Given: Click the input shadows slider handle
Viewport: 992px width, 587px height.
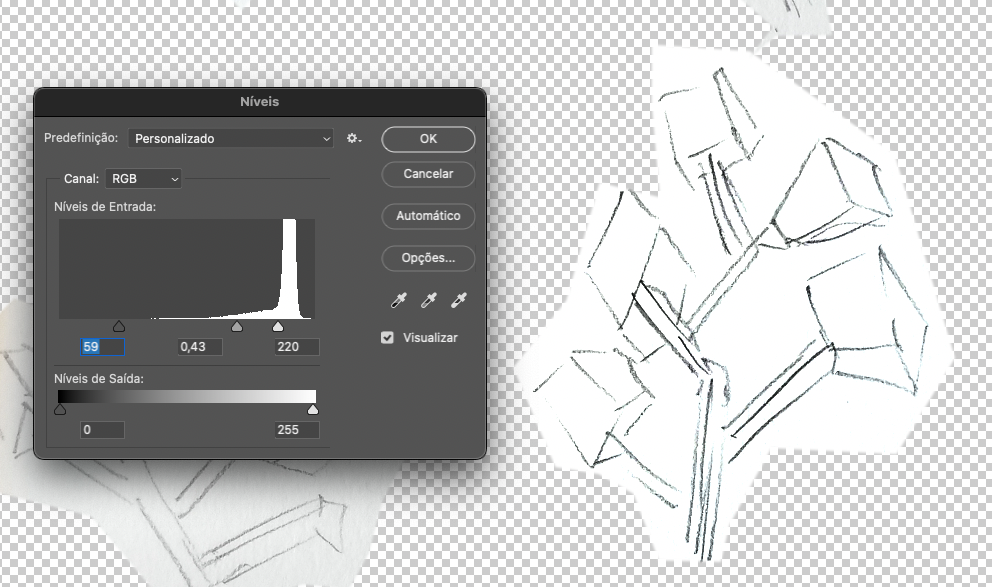Looking at the screenshot, I should [x=118, y=326].
